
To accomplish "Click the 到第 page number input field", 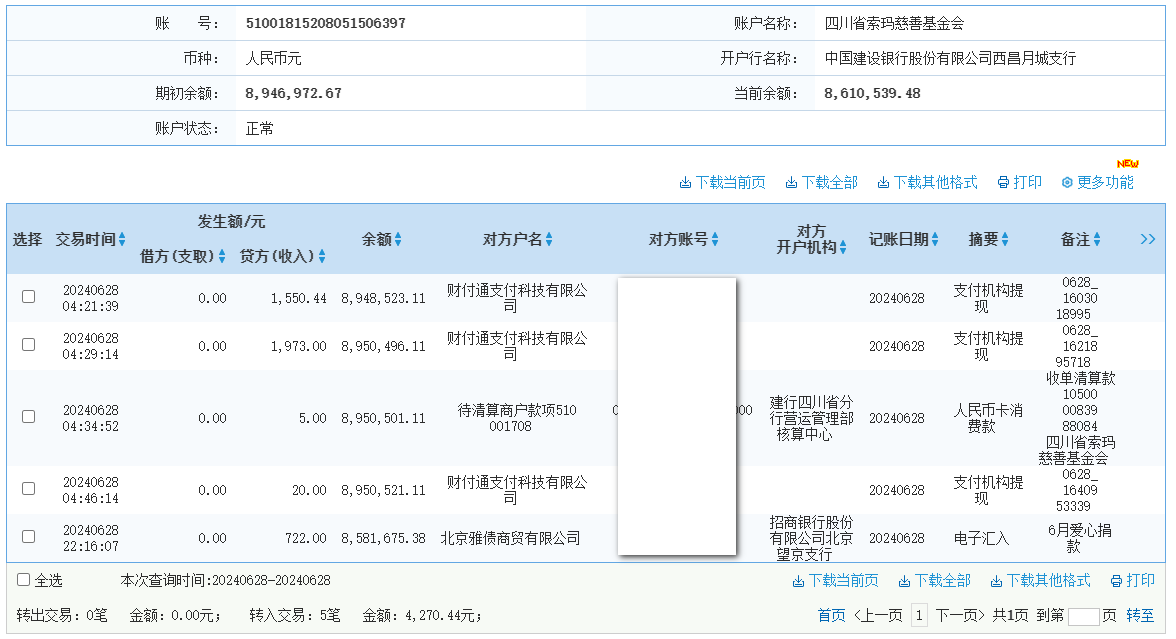I will tap(1084, 616).
